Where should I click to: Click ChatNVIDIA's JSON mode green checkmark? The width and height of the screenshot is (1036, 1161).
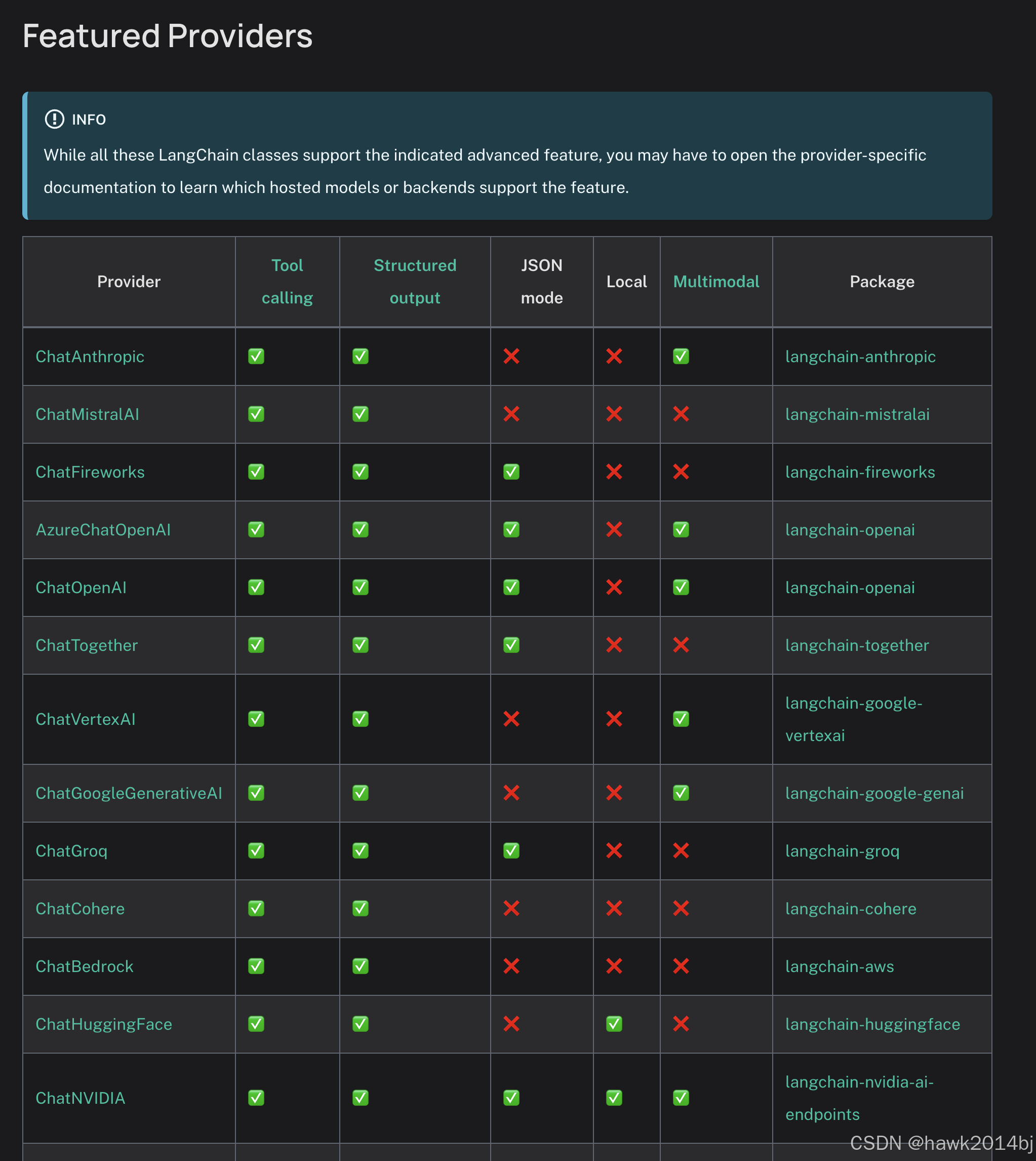tap(511, 1098)
